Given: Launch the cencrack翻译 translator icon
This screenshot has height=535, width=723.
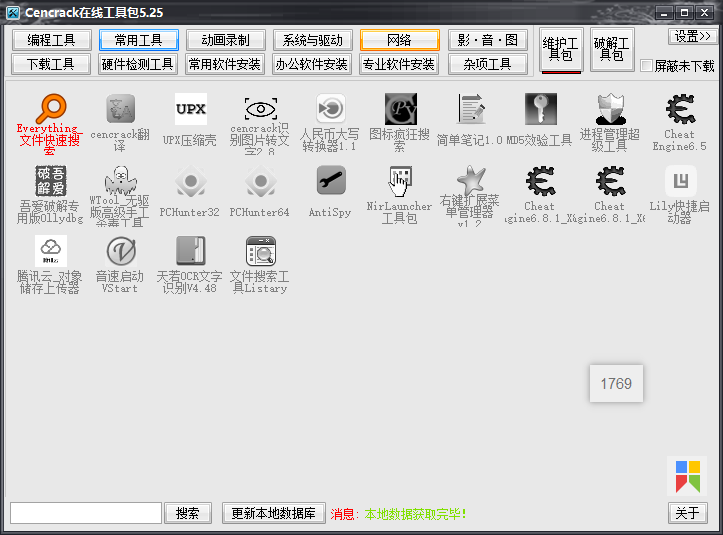Looking at the screenshot, I should [121, 109].
